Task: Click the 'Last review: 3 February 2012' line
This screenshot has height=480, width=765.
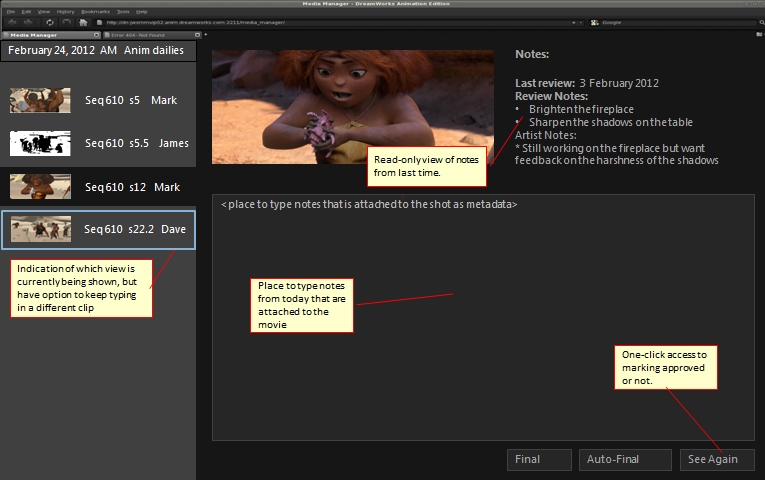Action: 587,83
